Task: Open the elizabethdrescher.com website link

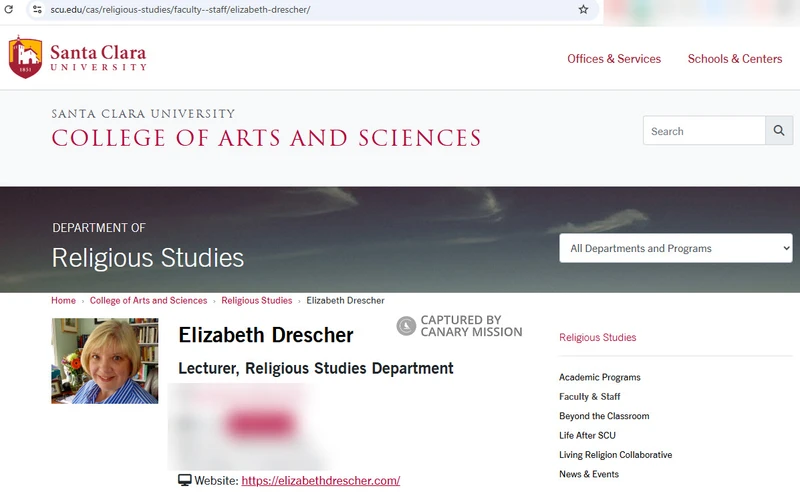Action: point(320,480)
